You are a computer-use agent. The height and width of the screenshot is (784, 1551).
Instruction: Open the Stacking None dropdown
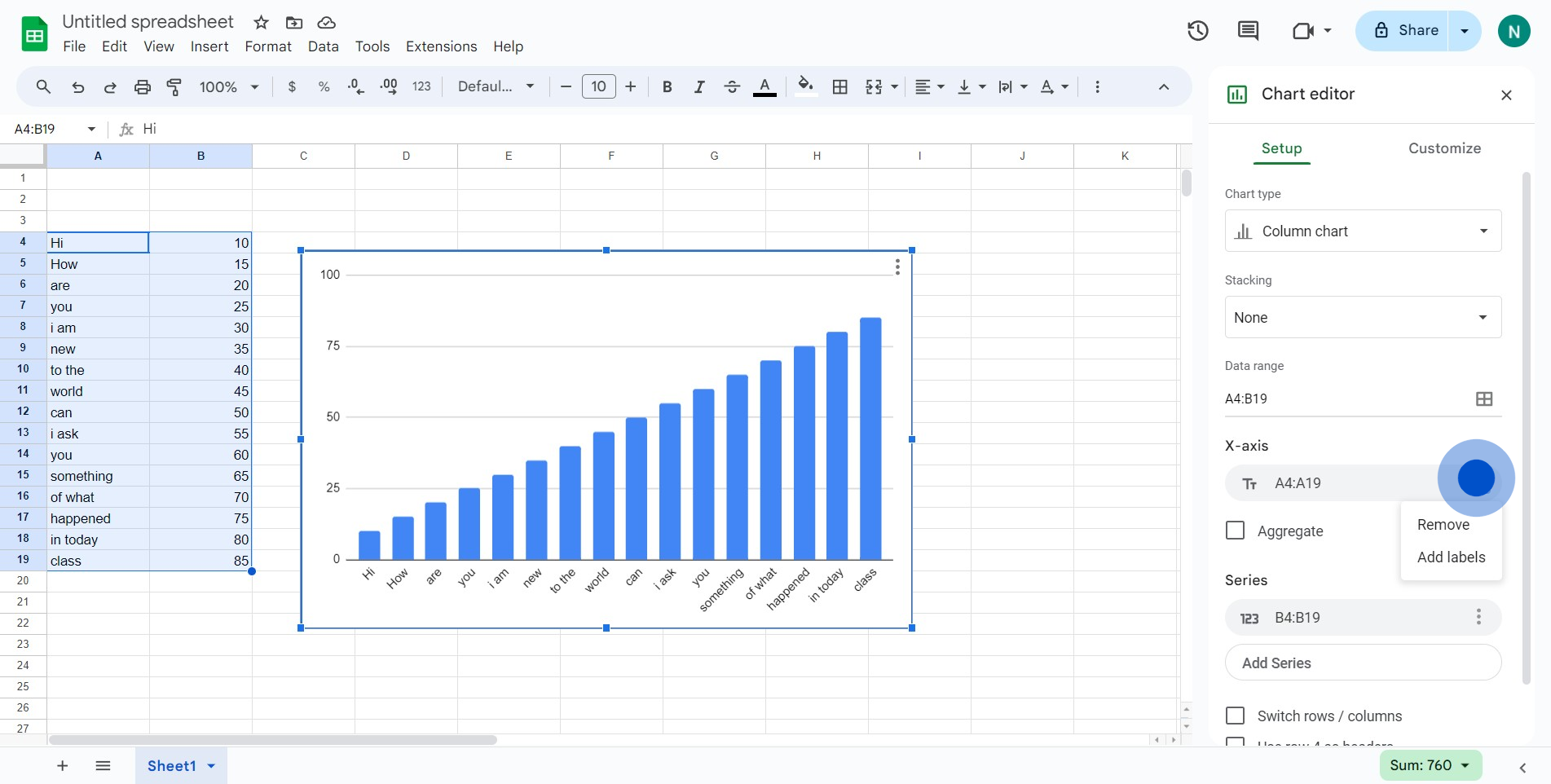[x=1363, y=318]
